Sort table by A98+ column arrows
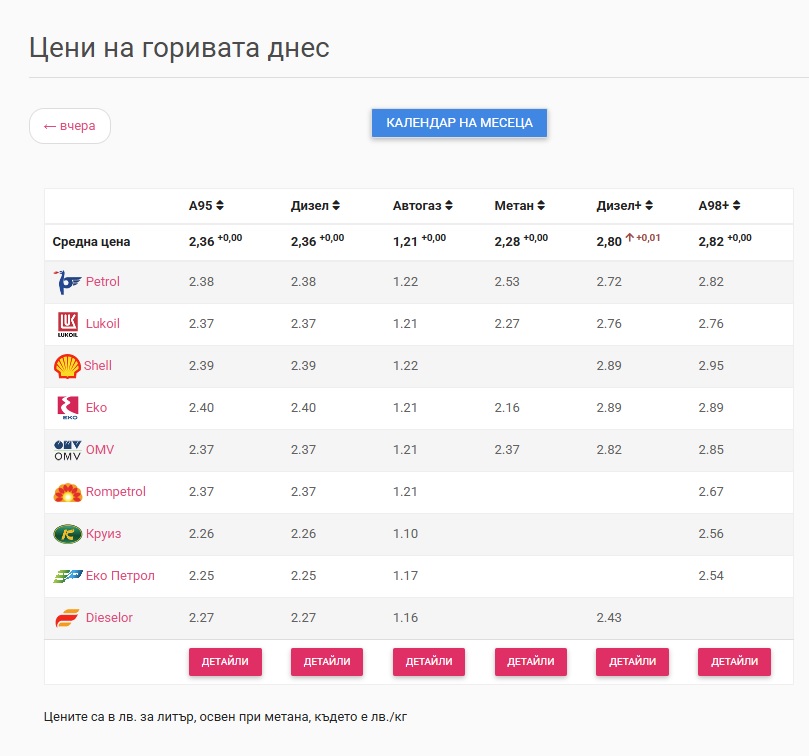This screenshot has width=809, height=756. click(737, 205)
